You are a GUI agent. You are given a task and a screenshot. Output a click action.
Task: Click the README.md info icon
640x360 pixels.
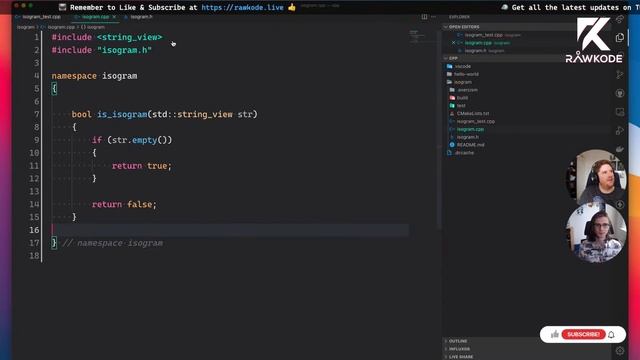tap(452, 145)
